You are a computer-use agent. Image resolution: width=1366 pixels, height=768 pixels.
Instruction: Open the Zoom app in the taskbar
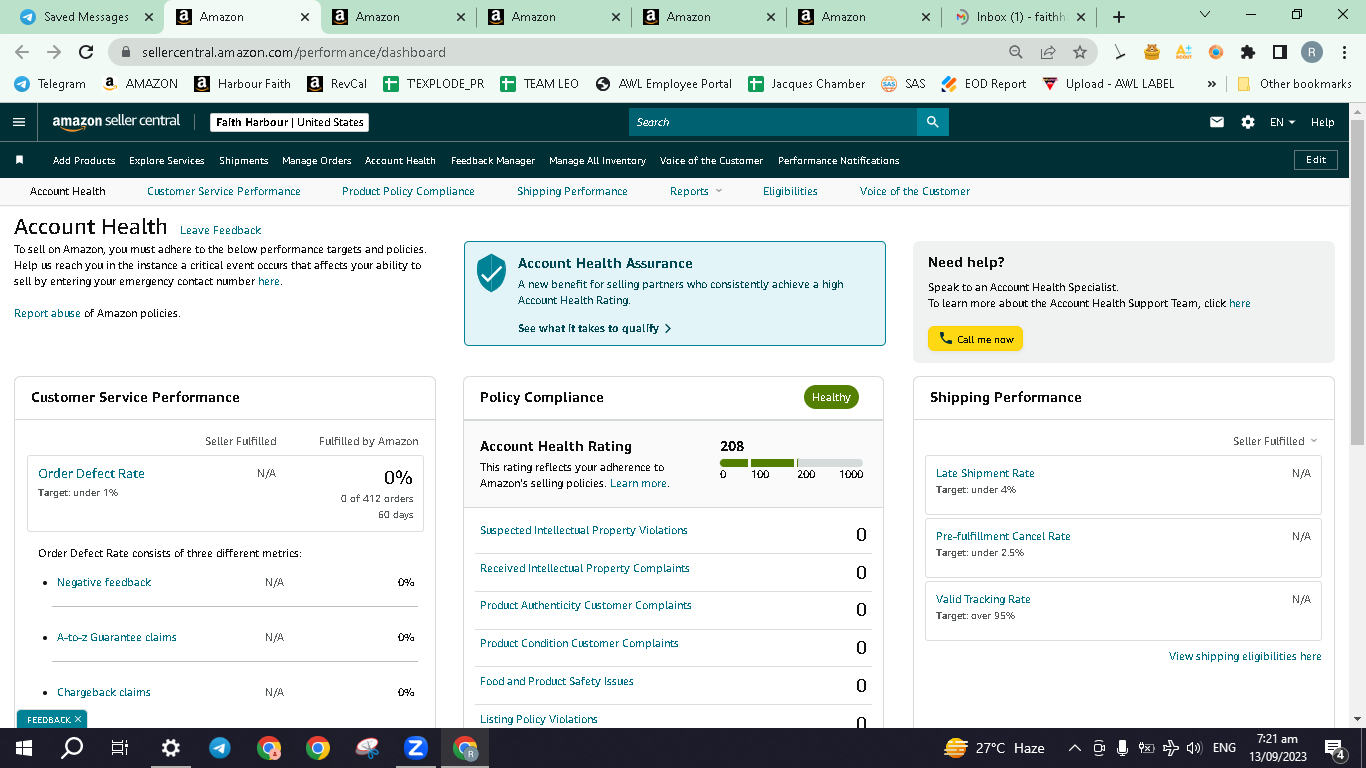[x=415, y=748]
